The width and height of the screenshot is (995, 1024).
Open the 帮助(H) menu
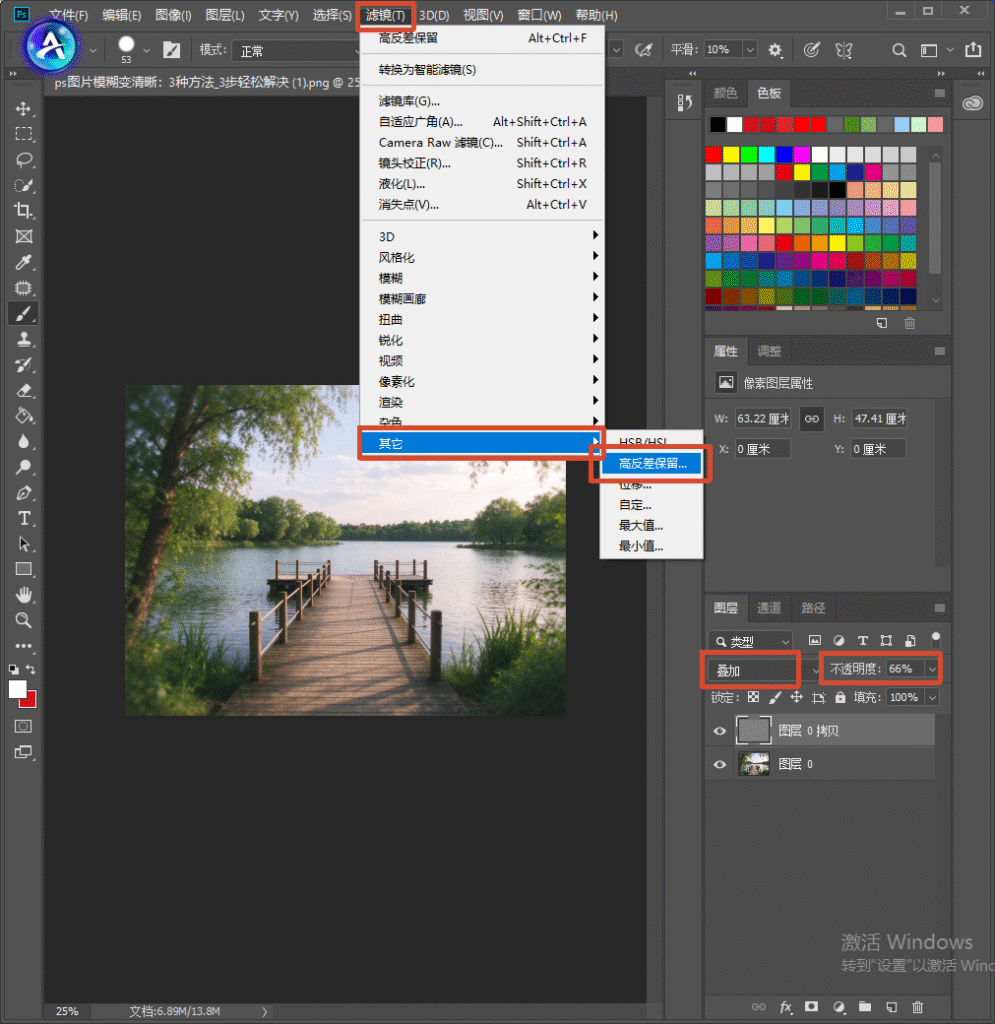click(597, 15)
